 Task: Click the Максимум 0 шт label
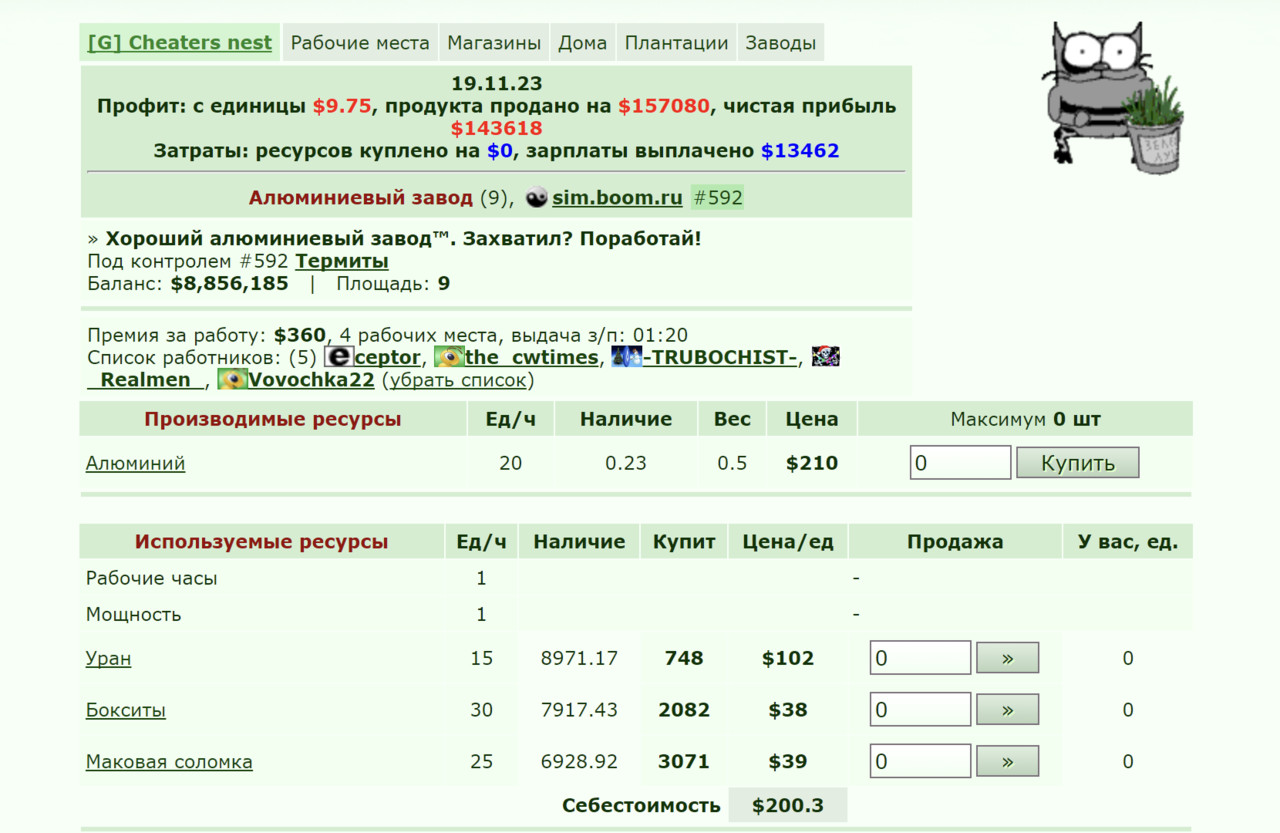tap(1025, 420)
